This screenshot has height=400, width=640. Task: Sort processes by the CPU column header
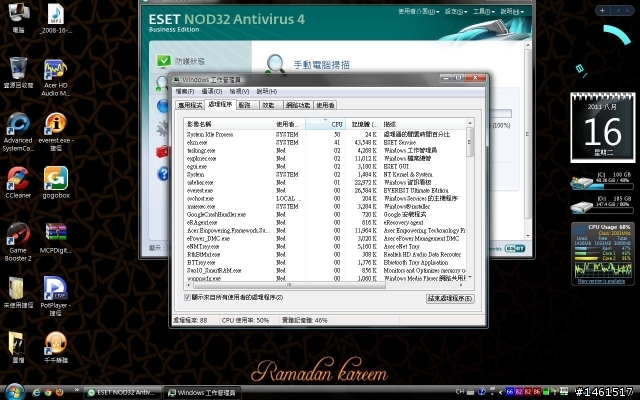[325, 124]
